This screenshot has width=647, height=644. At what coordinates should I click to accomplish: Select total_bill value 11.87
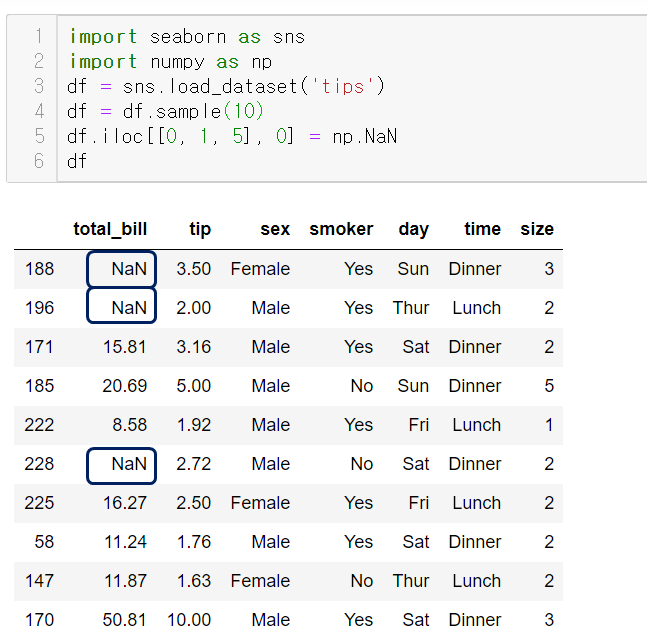125,581
